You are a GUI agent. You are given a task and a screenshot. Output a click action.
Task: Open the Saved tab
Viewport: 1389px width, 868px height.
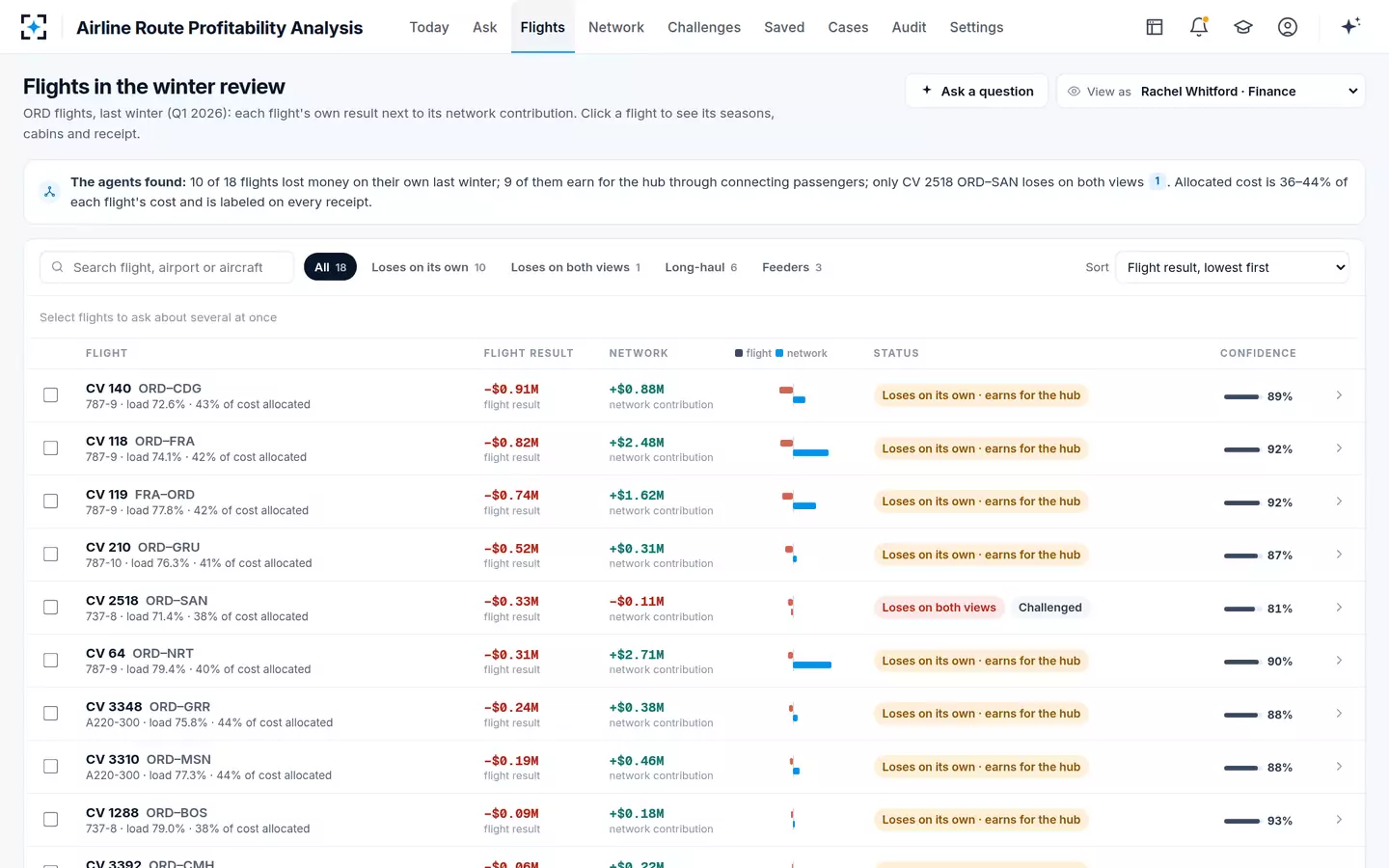tap(784, 27)
